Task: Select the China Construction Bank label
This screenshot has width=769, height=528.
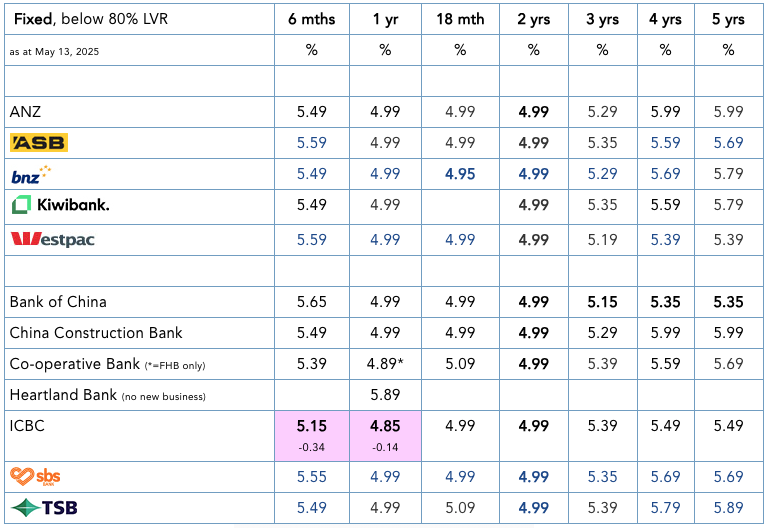Action: [96, 333]
